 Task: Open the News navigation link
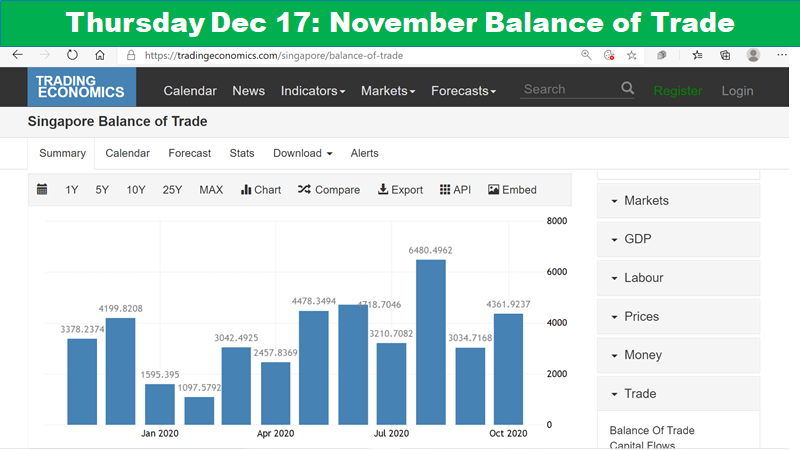(248, 91)
